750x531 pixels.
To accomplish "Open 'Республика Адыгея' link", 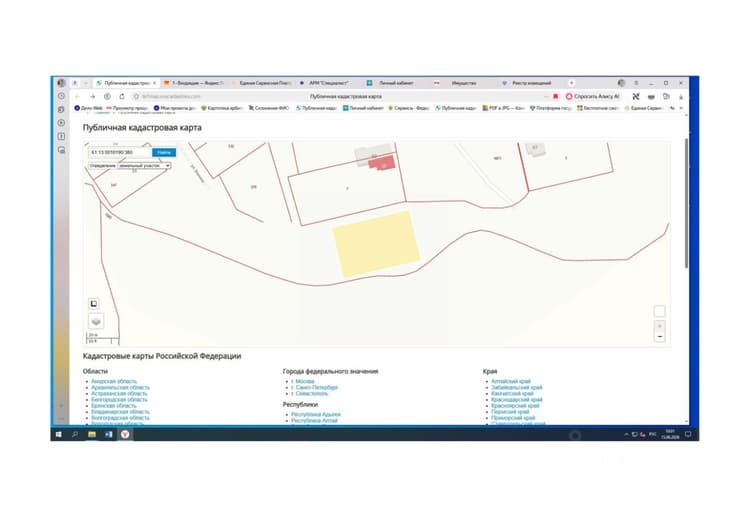I will pyautogui.click(x=316, y=414).
